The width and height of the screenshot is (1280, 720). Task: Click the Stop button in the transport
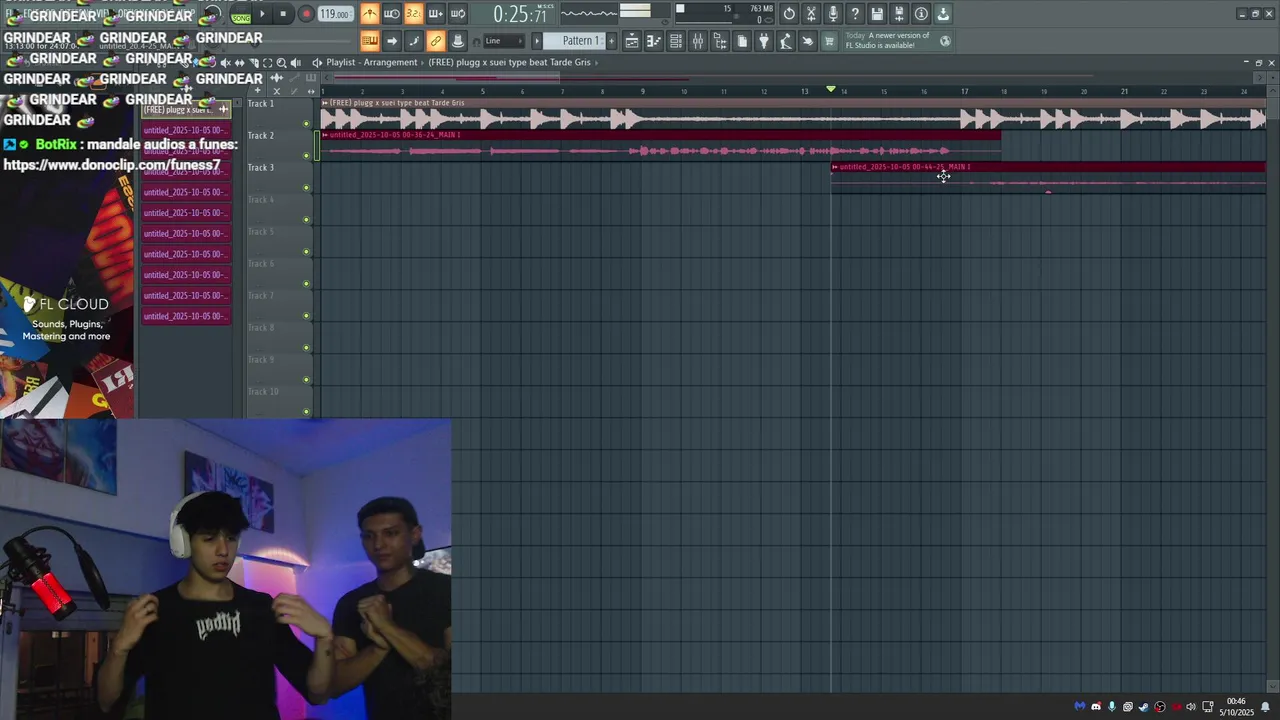point(283,14)
